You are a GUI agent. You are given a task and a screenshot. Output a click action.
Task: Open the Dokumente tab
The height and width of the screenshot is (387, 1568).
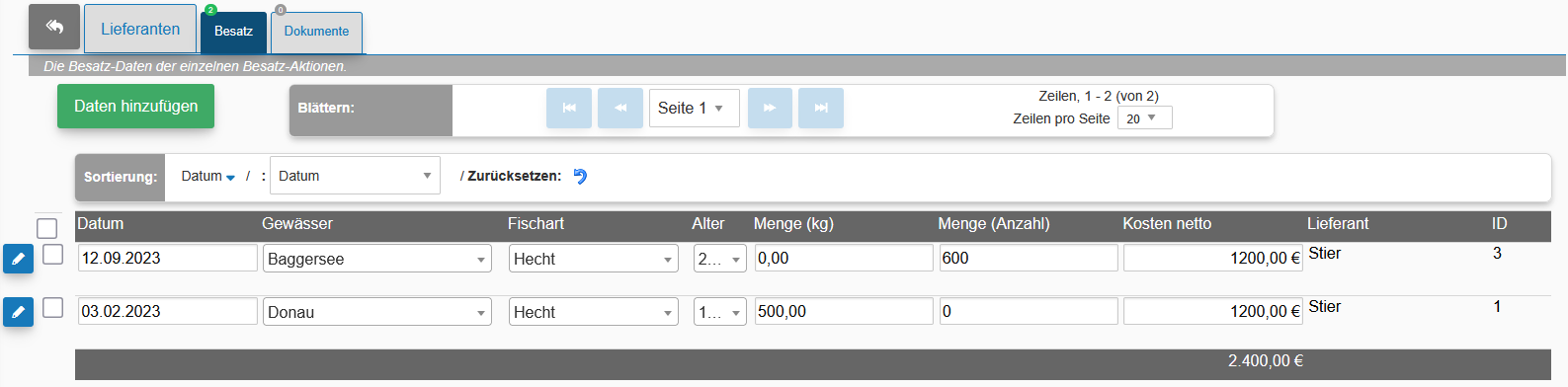(x=316, y=32)
